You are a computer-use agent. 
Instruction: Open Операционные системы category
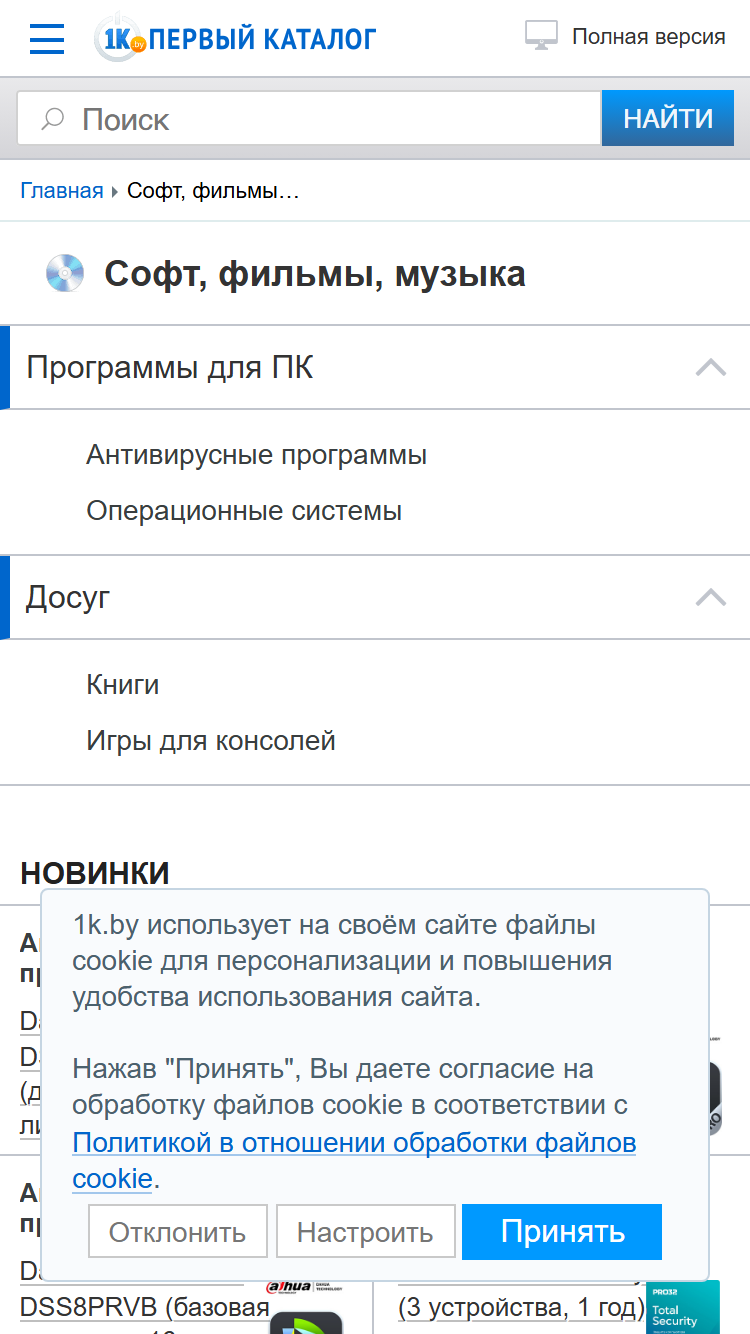(244, 511)
